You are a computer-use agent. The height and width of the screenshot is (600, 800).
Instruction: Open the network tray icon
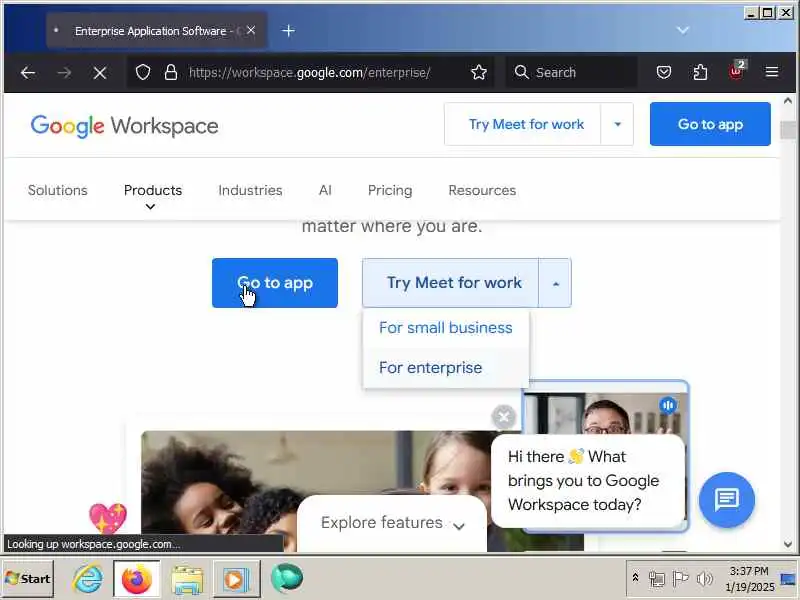click(x=657, y=579)
